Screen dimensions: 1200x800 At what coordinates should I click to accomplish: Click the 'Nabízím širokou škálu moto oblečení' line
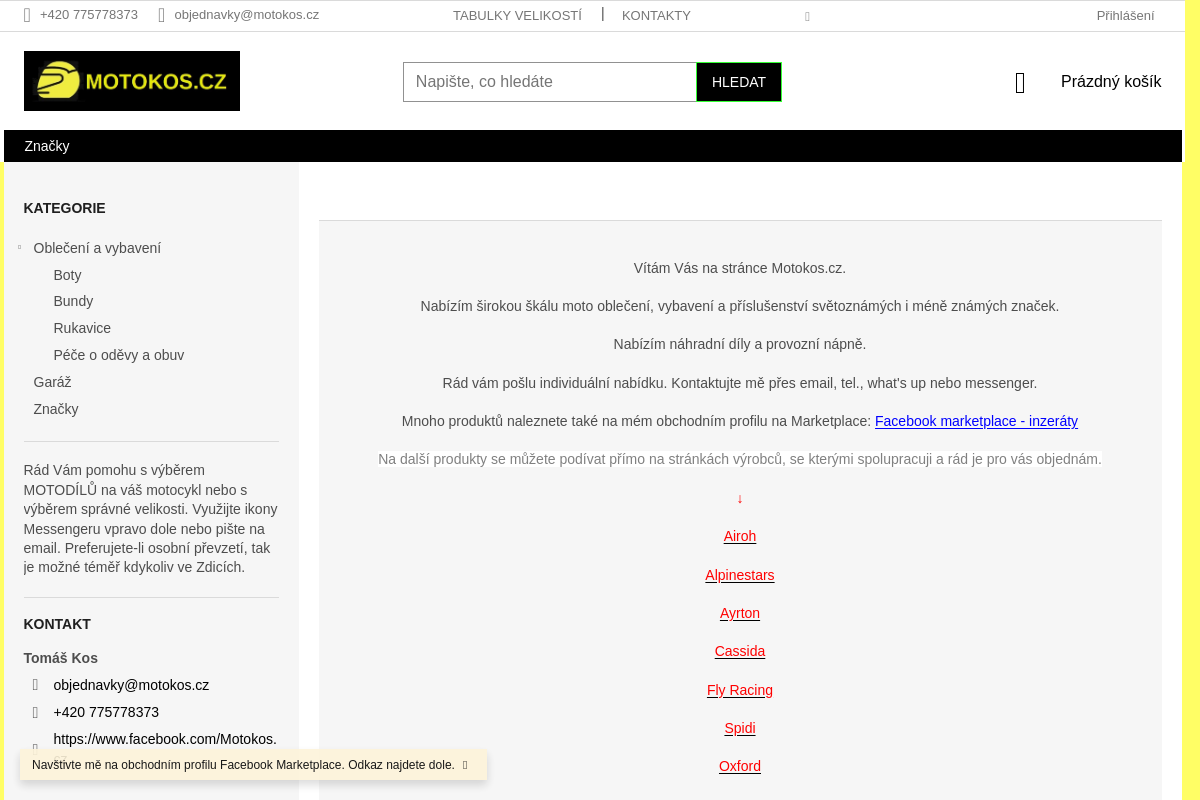(740, 306)
